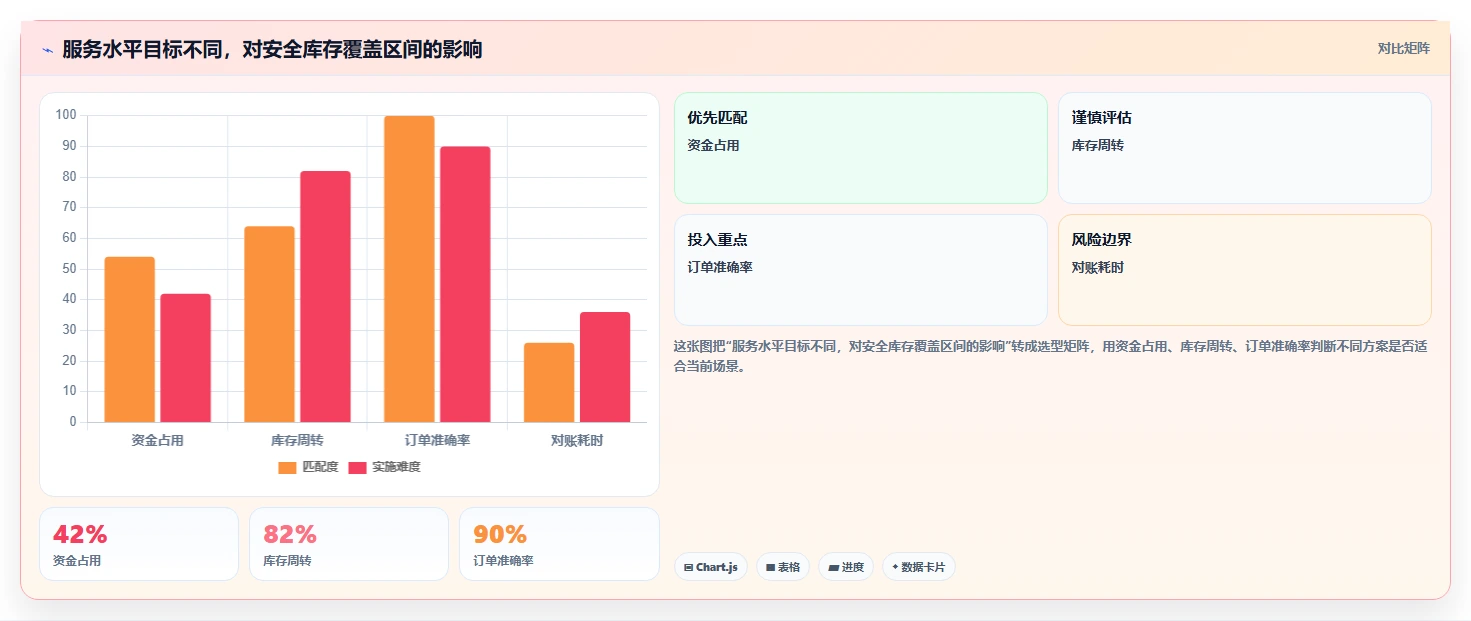Click the orange 匹配度 bar for 对账耗时
The width and height of the screenshot is (1471, 621).
(x=550, y=382)
